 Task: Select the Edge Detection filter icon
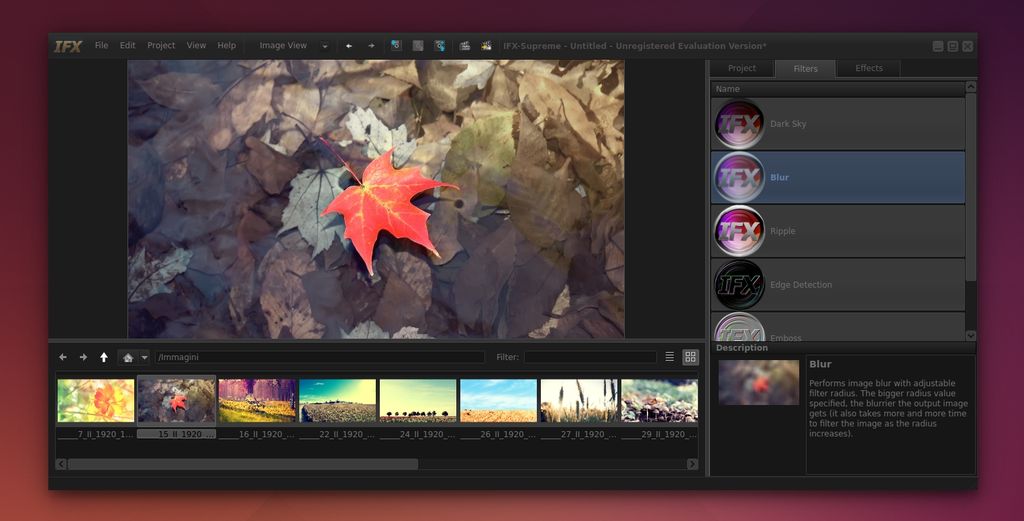[740, 285]
